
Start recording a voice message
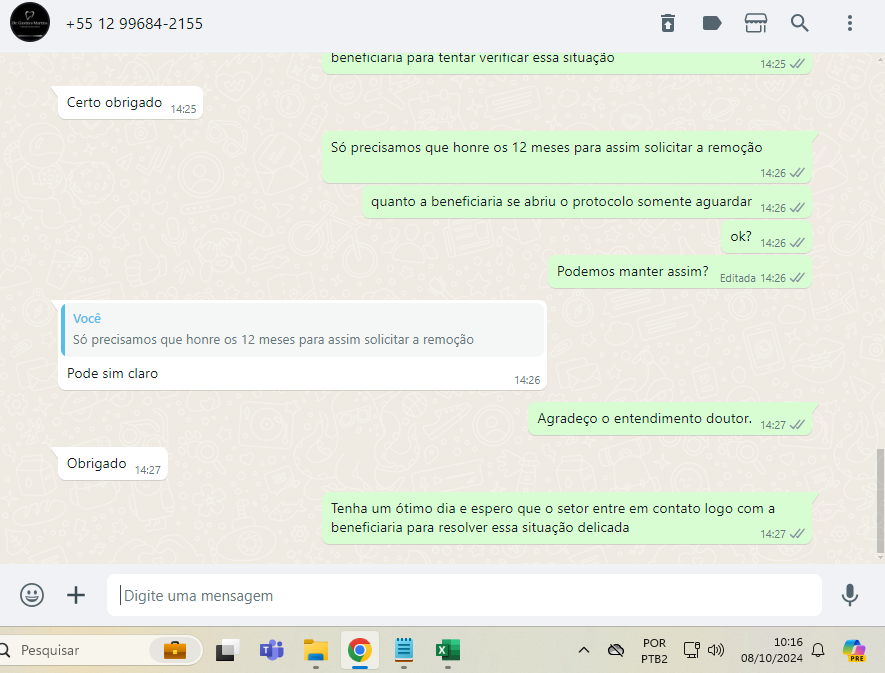click(x=849, y=595)
